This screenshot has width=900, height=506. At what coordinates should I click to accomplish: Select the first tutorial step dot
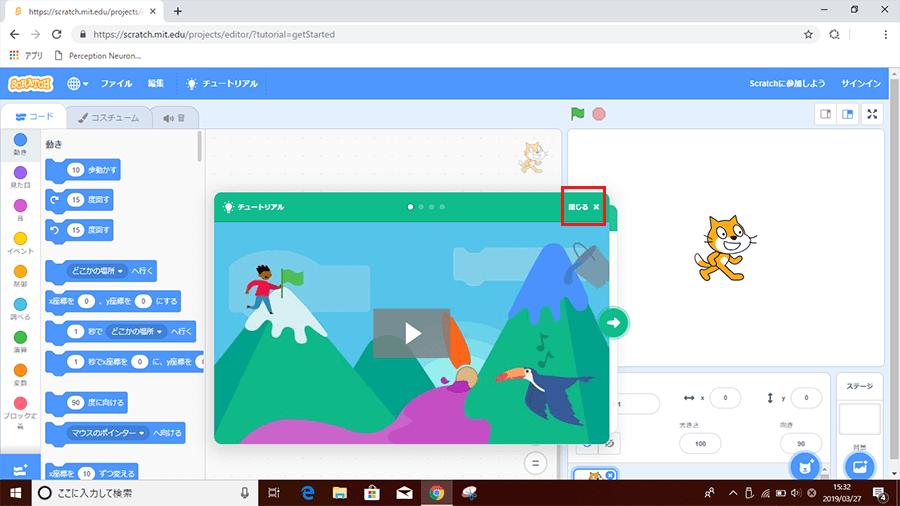point(410,207)
